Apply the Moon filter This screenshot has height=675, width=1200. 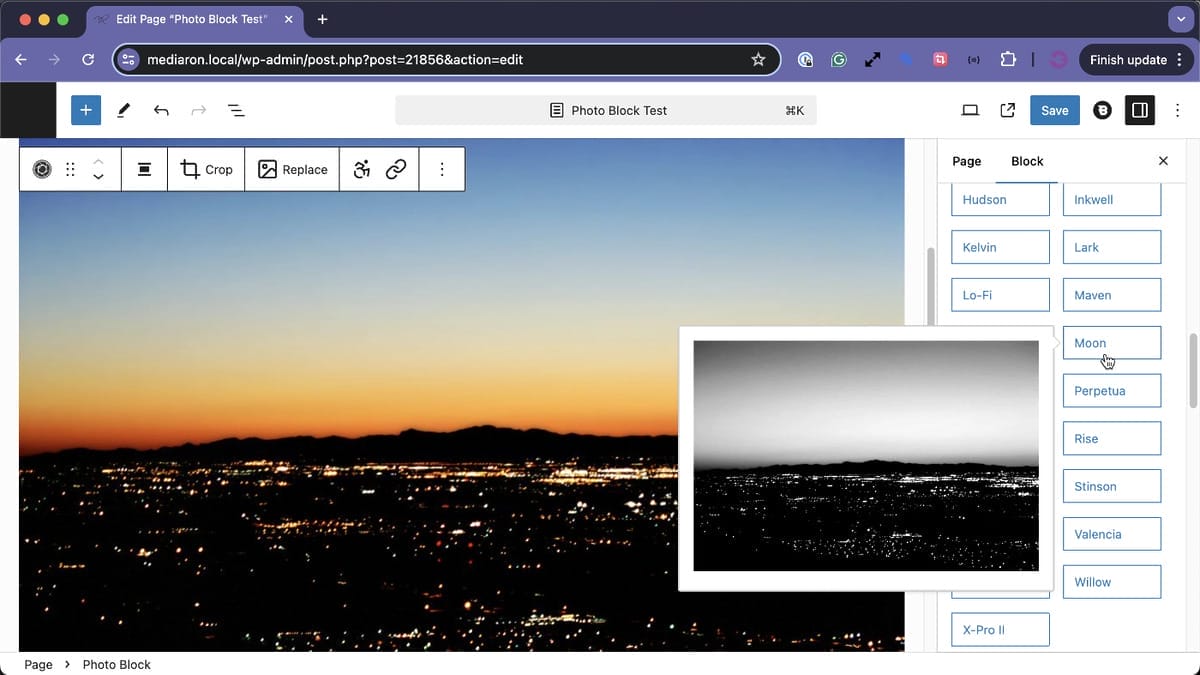(1111, 343)
